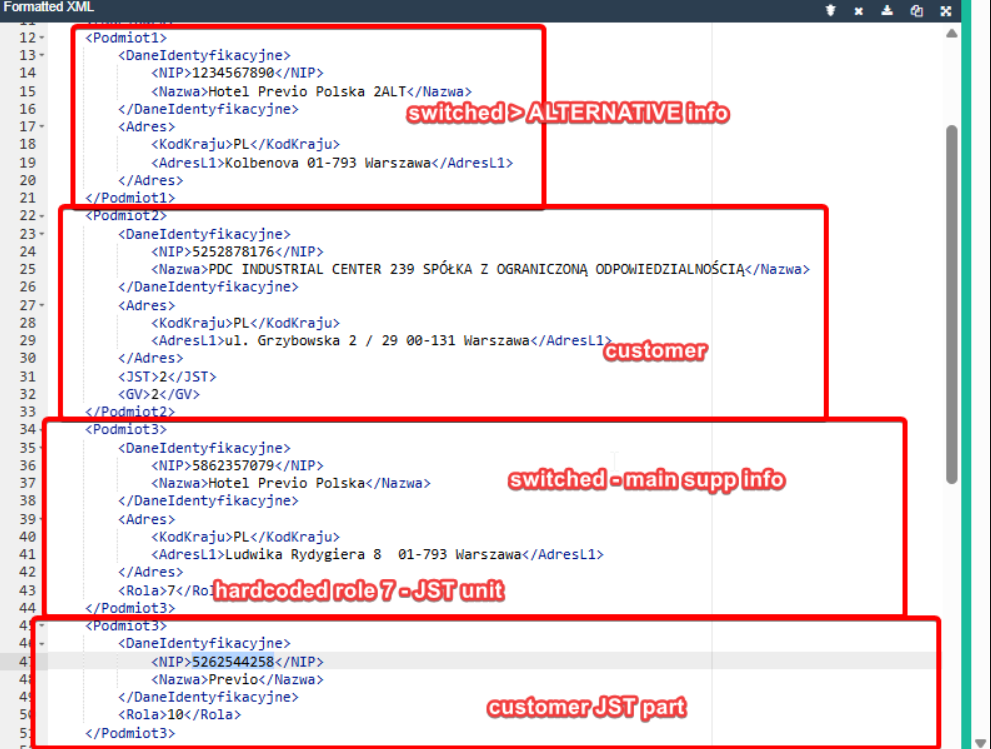Collapse the Adres element at line 17
This screenshot has height=749, width=991.
click(x=40, y=127)
